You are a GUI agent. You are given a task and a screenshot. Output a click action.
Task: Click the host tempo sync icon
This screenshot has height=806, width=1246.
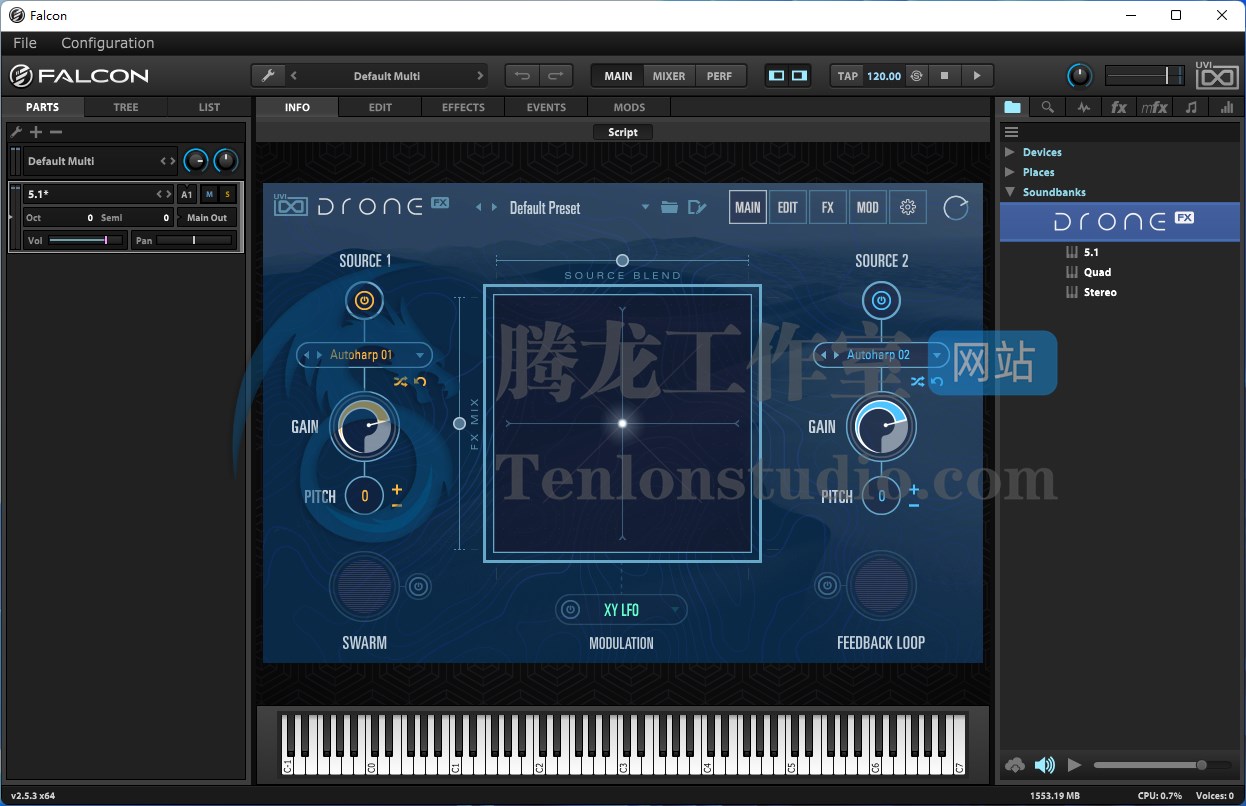(916, 76)
